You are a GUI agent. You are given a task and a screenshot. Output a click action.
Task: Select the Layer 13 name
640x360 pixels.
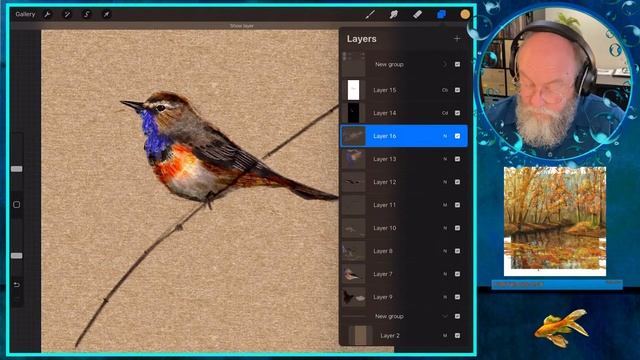tap(384, 159)
